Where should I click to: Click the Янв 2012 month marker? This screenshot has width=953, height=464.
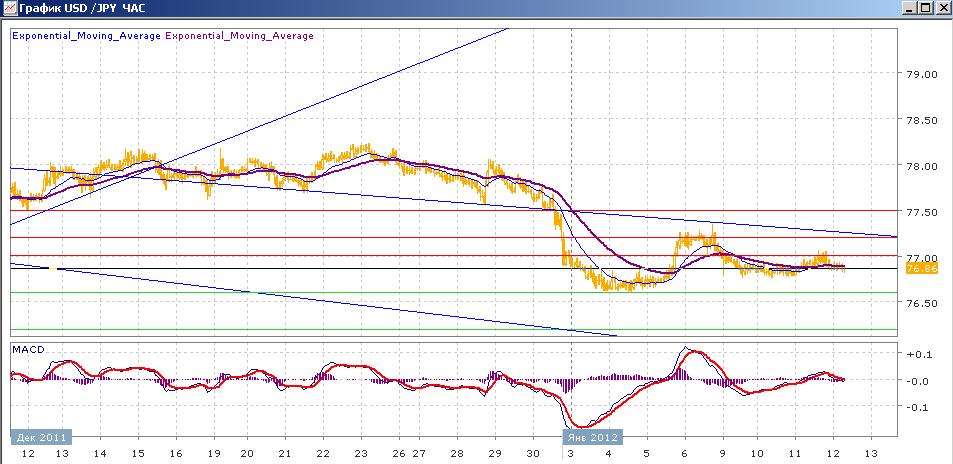click(593, 437)
